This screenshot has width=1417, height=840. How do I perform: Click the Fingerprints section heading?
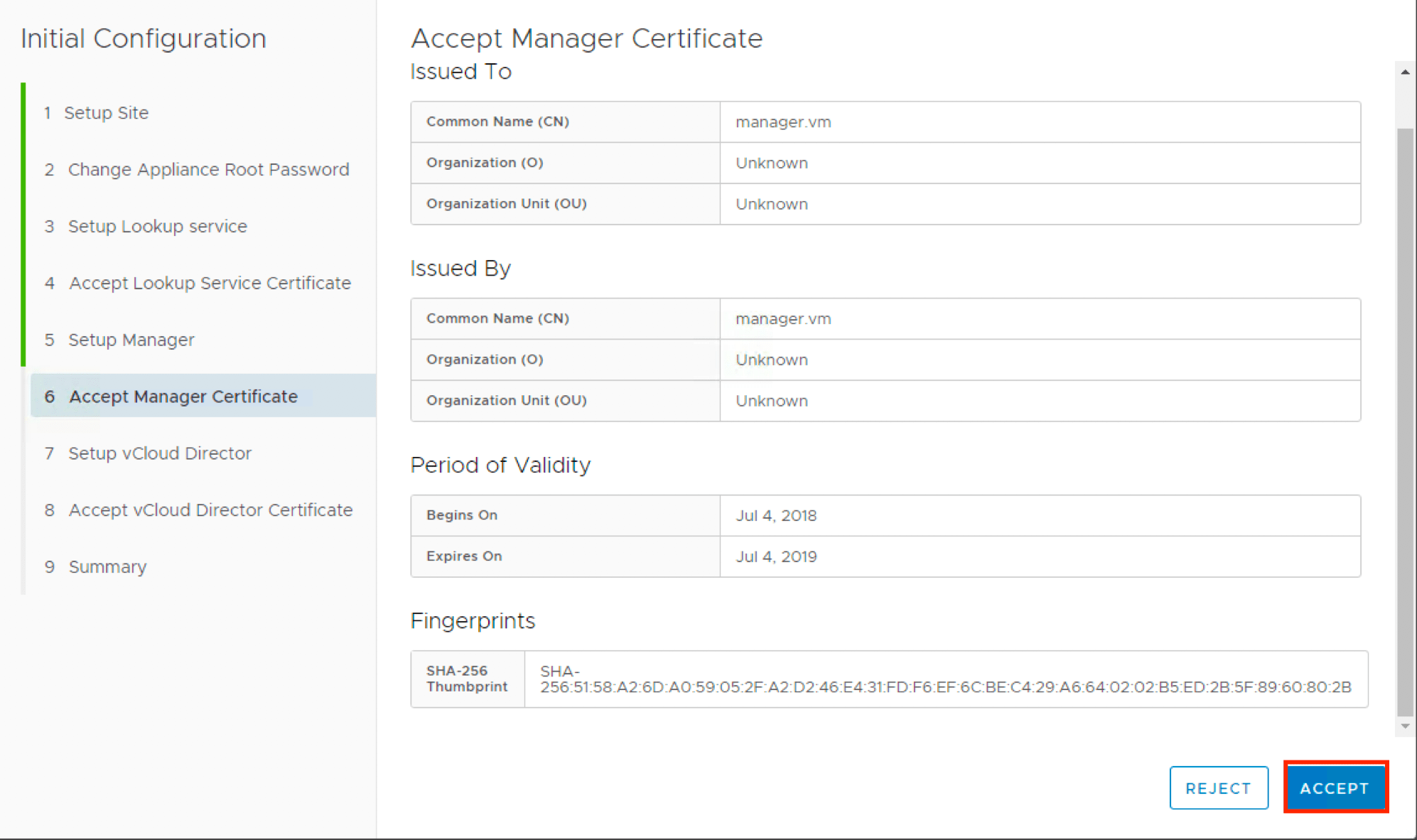[x=473, y=621]
